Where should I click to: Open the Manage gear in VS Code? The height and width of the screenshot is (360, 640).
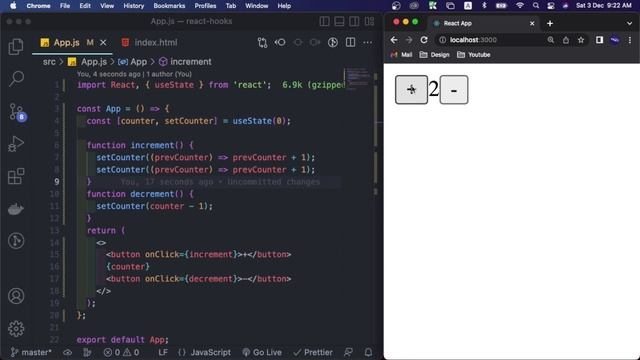tap(16, 329)
